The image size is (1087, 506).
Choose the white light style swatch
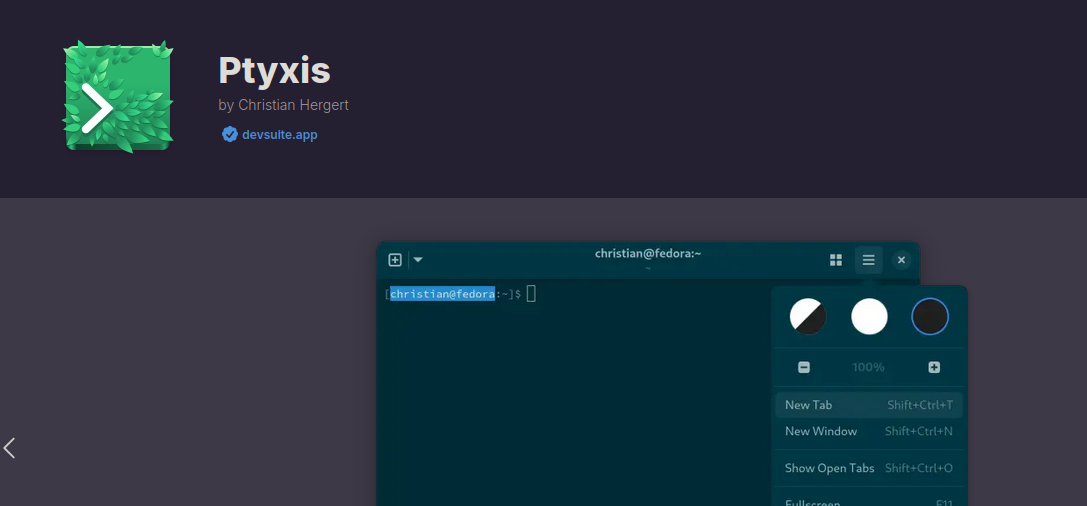tap(869, 317)
